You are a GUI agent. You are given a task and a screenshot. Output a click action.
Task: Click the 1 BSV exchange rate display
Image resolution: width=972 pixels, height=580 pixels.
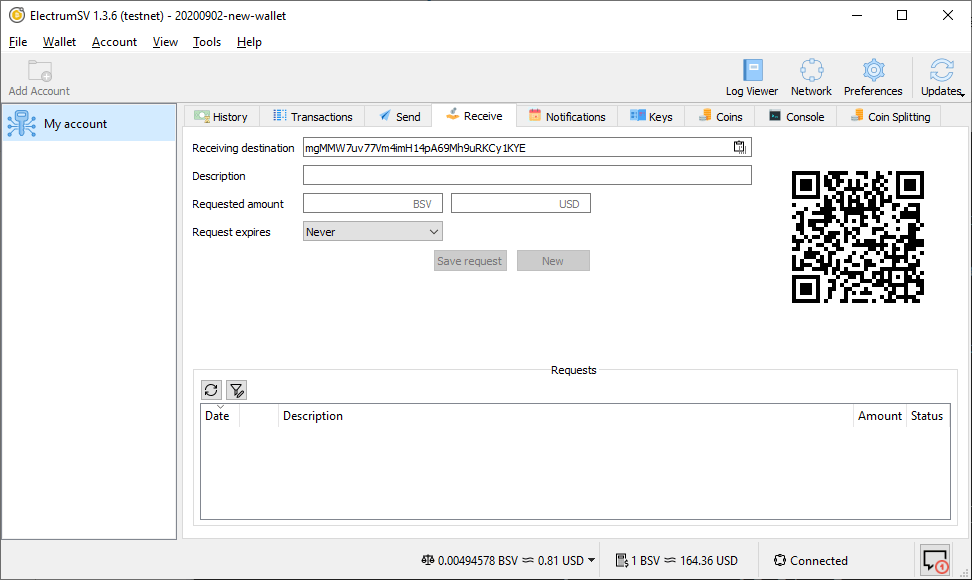click(676, 560)
